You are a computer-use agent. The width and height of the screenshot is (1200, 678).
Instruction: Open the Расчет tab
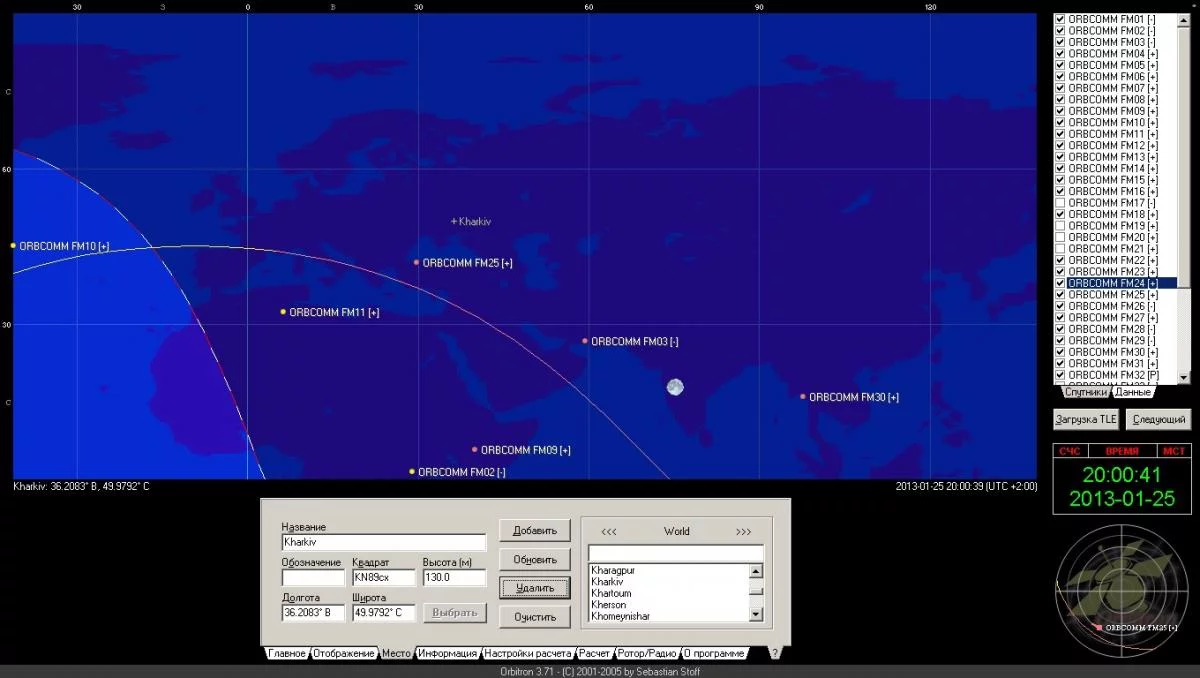coord(594,653)
